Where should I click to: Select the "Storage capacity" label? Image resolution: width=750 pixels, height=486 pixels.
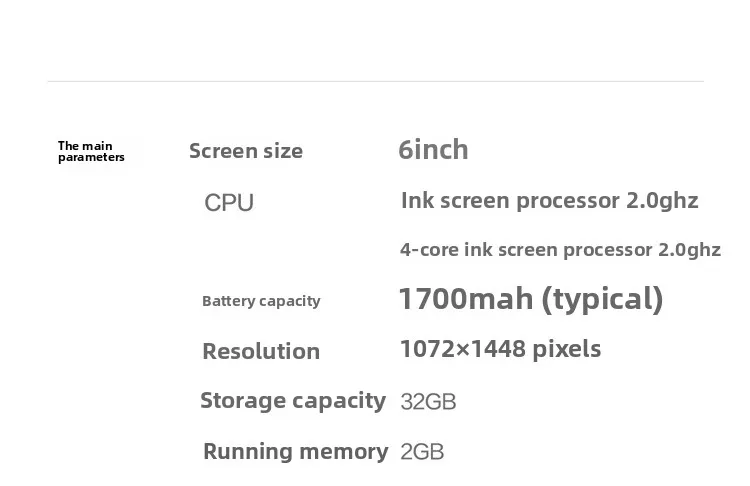click(x=293, y=401)
